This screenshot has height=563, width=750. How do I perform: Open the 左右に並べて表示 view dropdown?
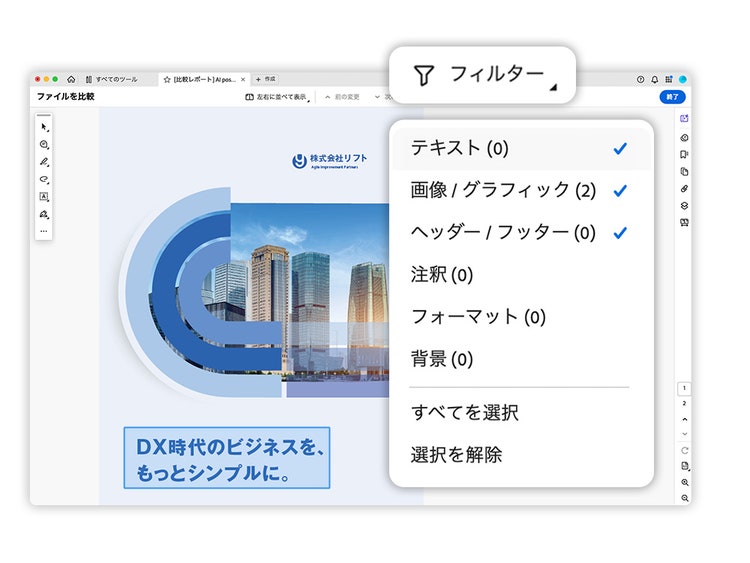click(x=277, y=97)
